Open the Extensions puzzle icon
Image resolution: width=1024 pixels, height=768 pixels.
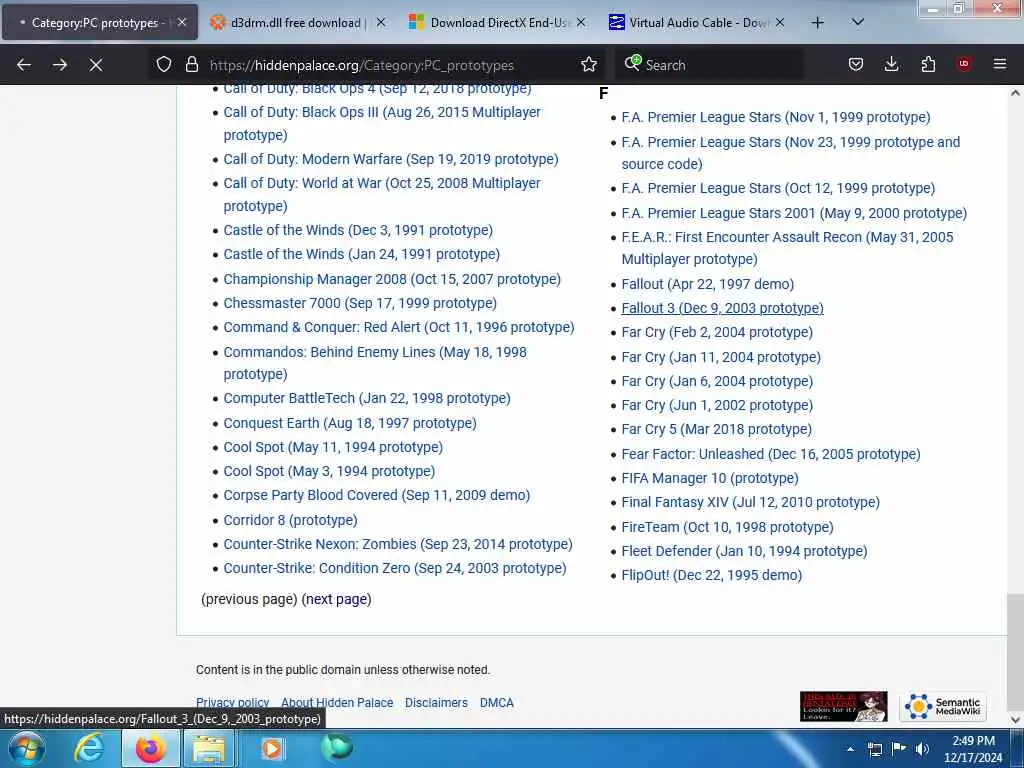[928, 64]
